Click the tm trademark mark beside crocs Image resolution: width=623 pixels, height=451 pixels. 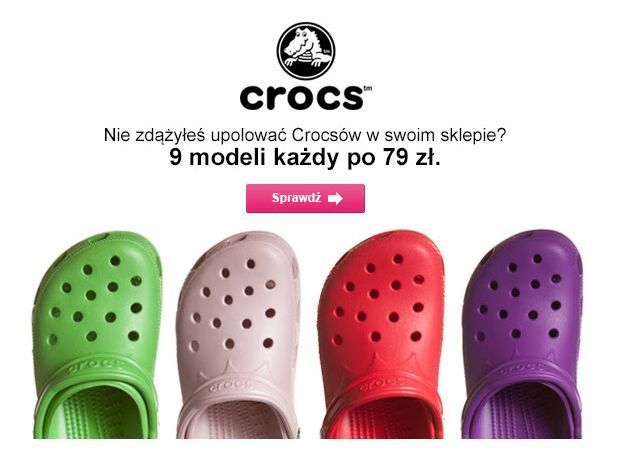[368, 88]
